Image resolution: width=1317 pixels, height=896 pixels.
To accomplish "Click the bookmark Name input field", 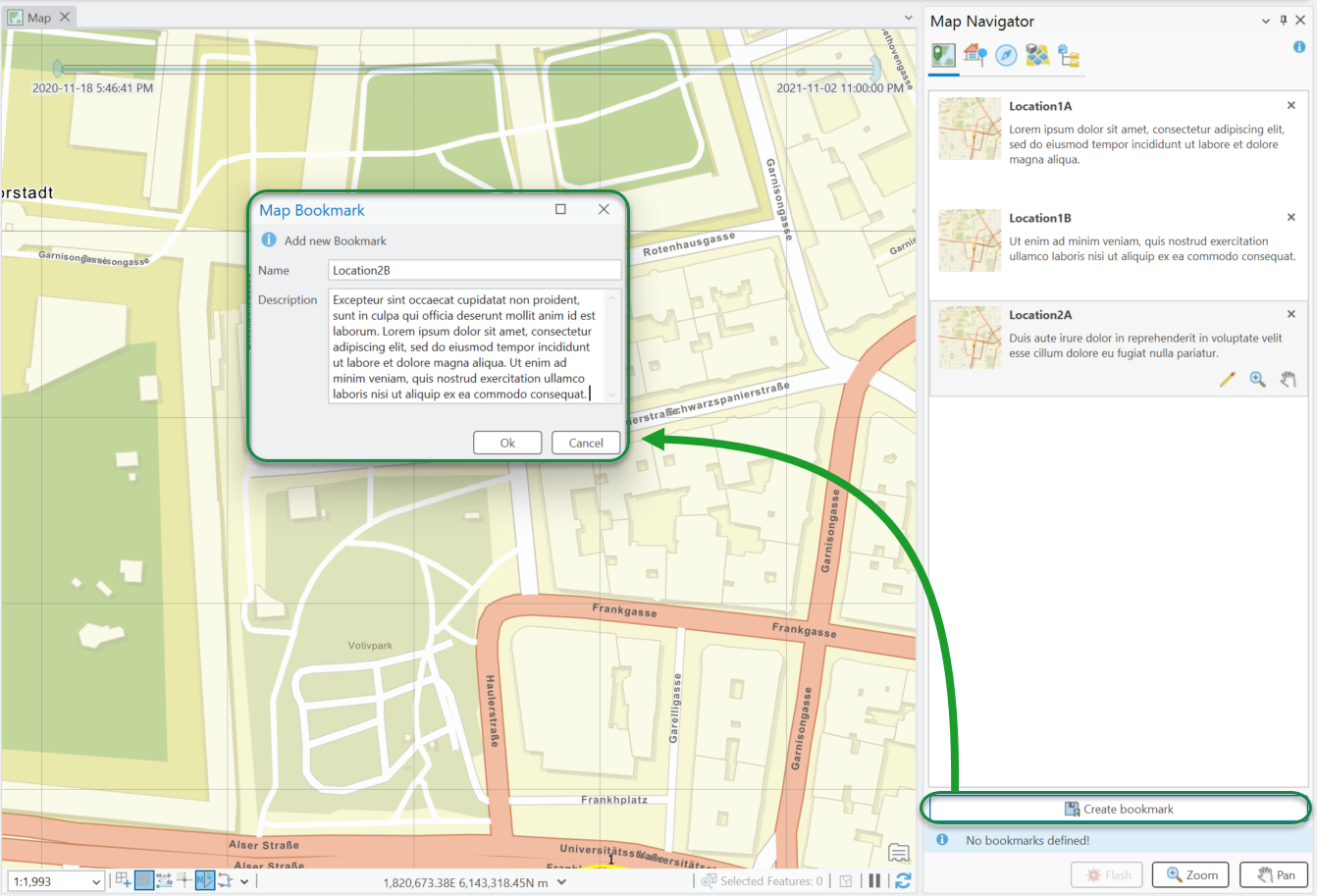I will tap(475, 270).
